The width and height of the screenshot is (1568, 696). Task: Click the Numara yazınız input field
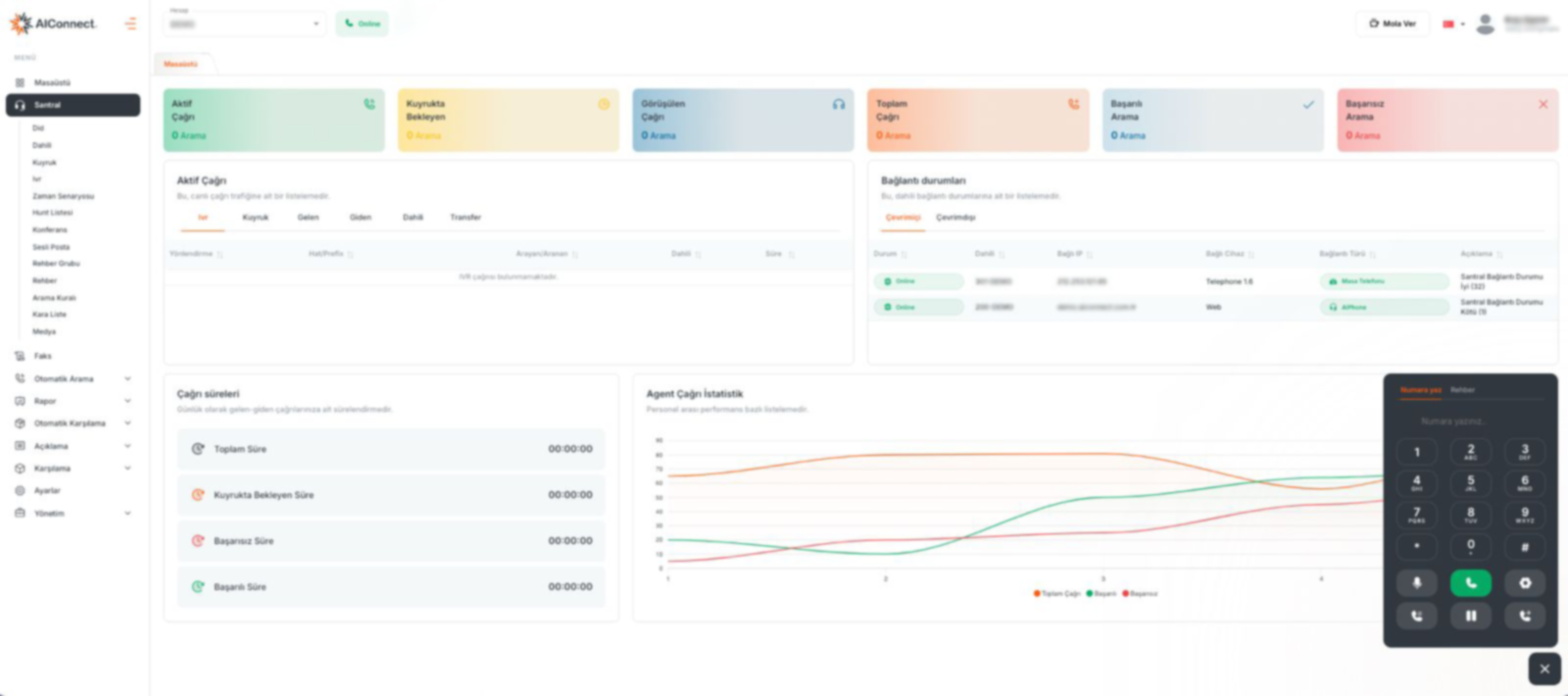point(1470,422)
